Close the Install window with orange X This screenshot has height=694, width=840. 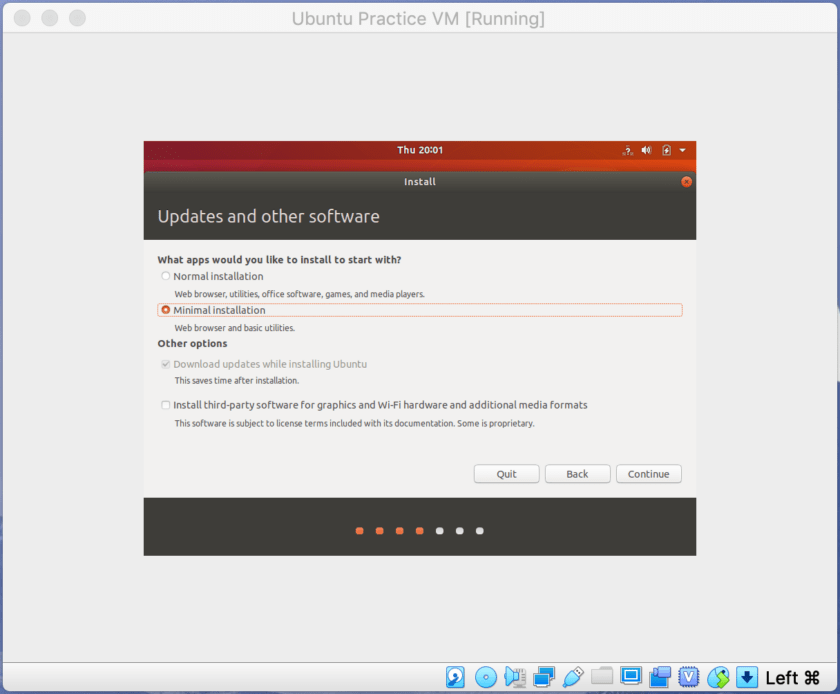[686, 182]
